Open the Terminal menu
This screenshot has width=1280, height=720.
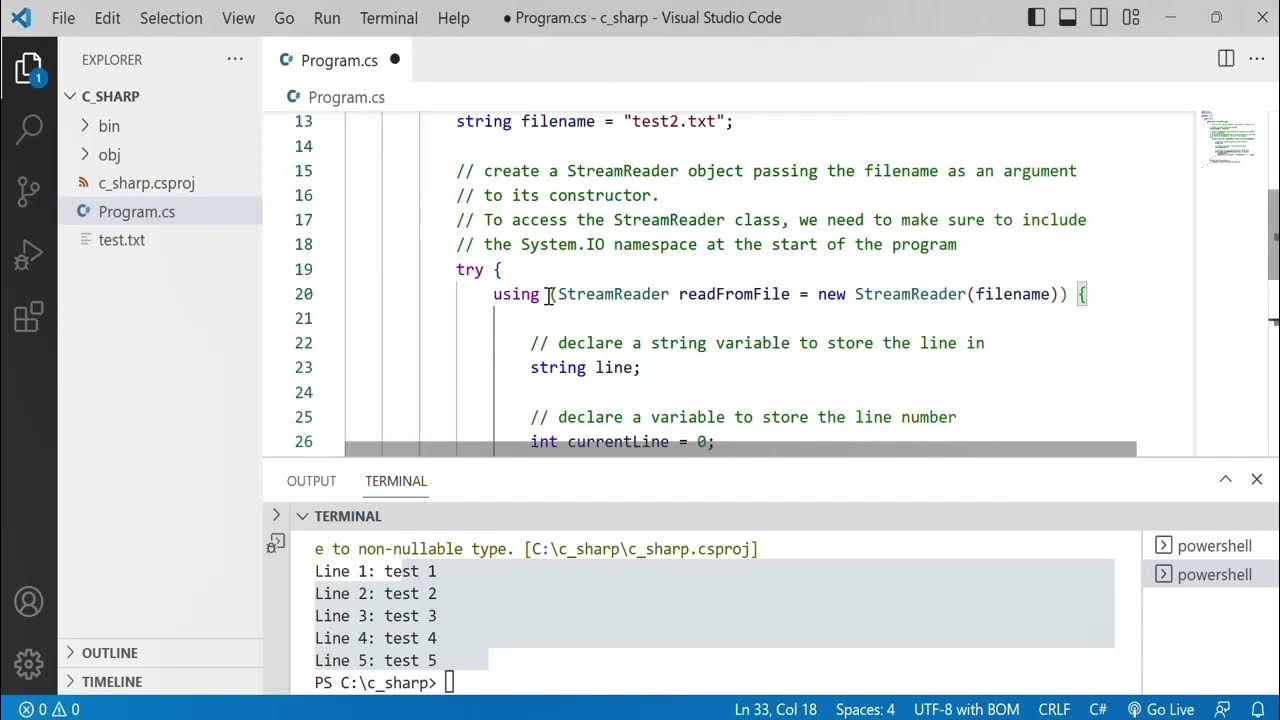[389, 17]
